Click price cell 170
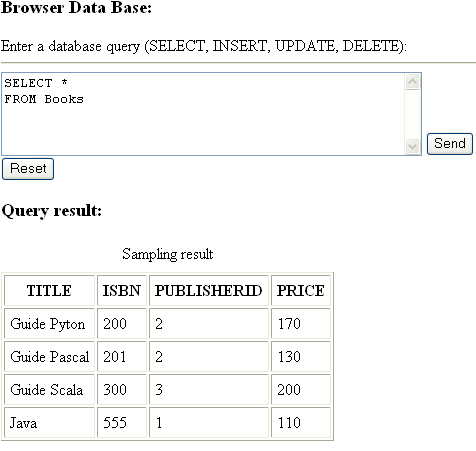Viewport: 476px width, 451px height. (301, 323)
